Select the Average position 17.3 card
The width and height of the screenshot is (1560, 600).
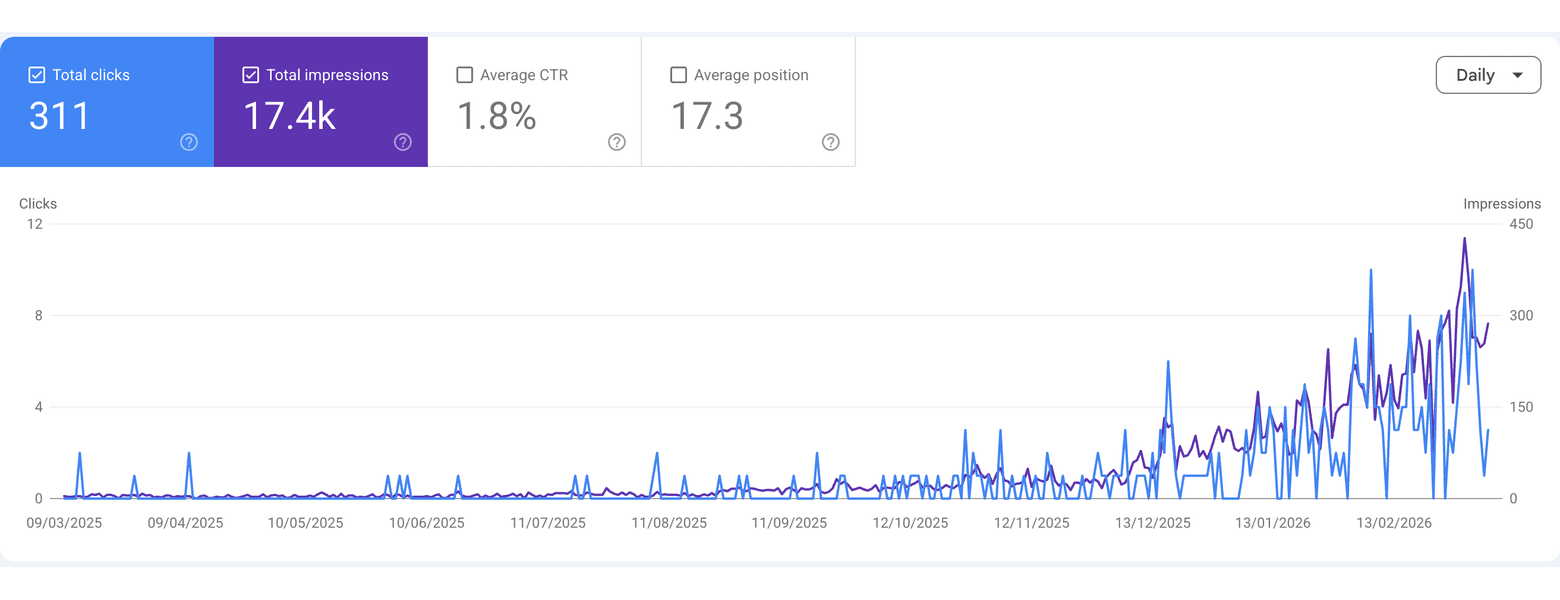click(749, 102)
